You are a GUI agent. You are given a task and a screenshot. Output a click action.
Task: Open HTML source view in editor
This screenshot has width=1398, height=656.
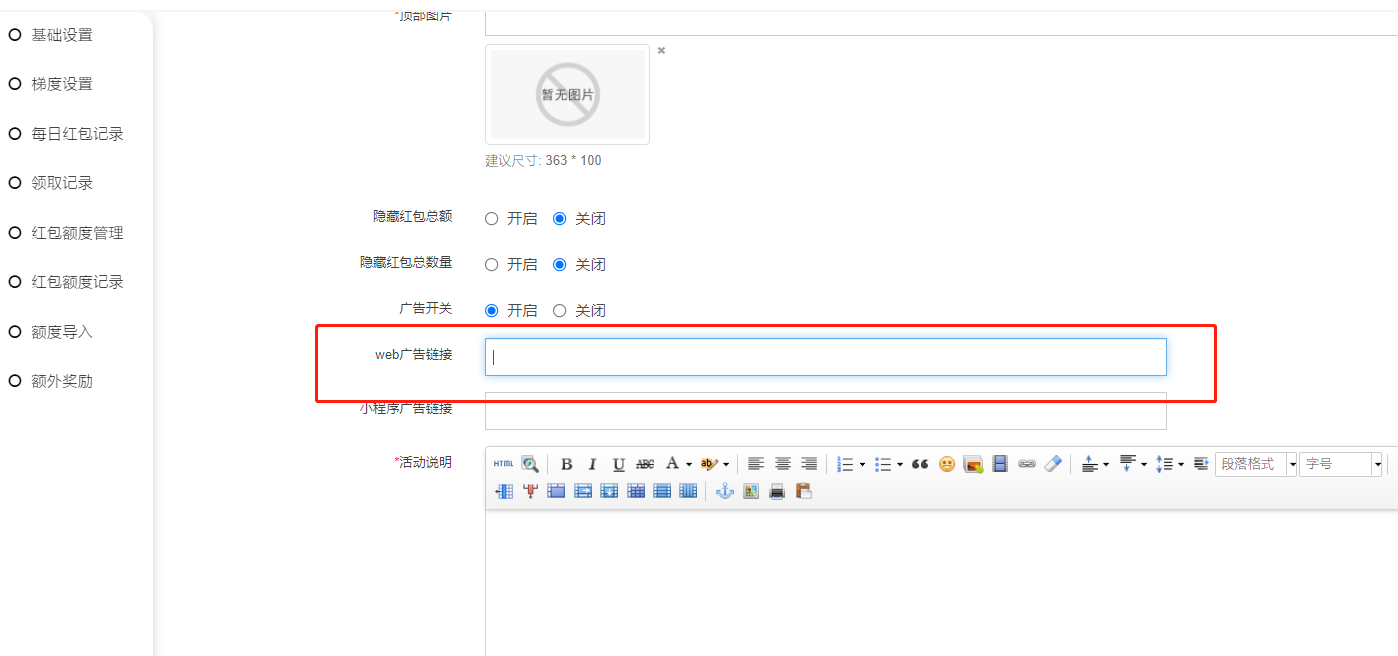click(x=503, y=464)
